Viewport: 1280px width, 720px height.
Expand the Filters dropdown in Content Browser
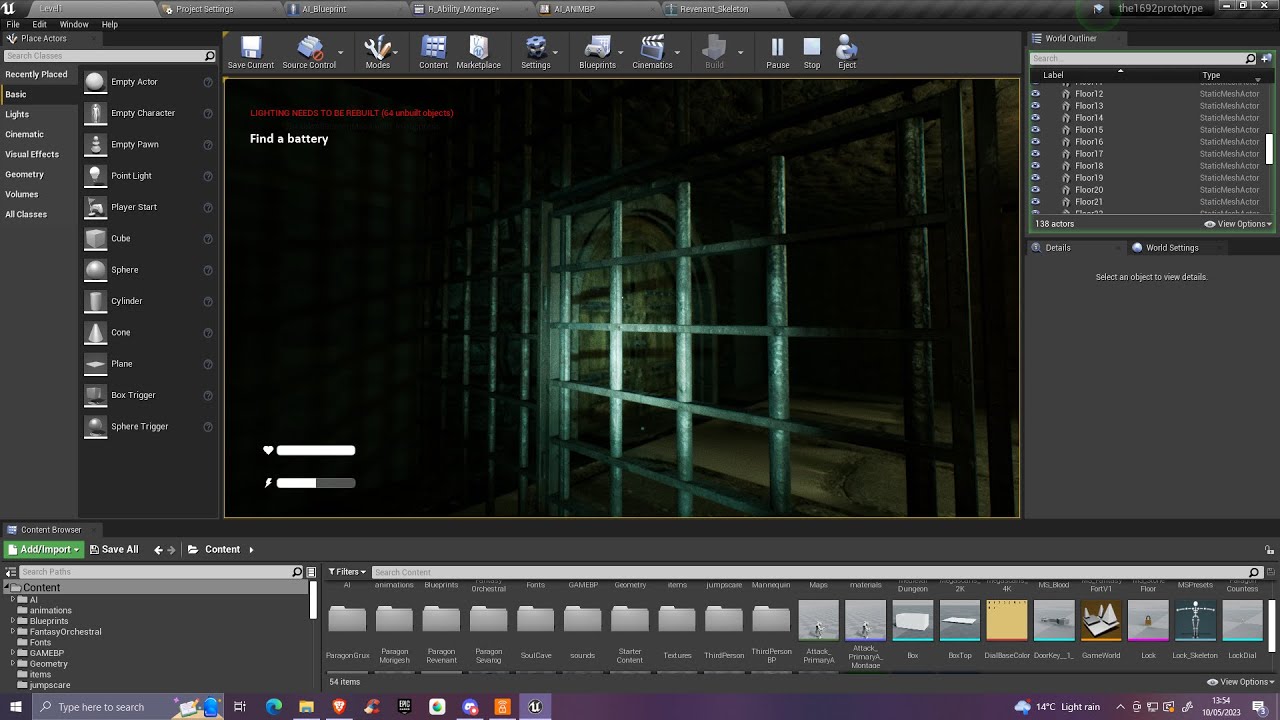pyautogui.click(x=347, y=572)
